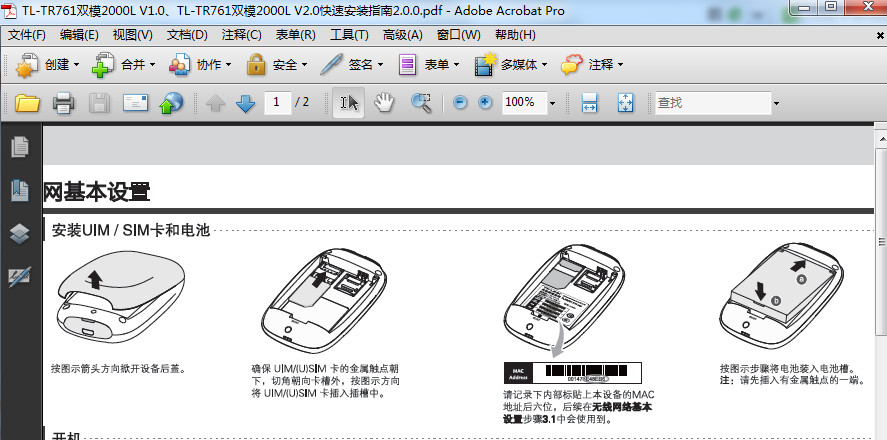The height and width of the screenshot is (440, 887).
Task: Click the text 按图示箭头方向掀开设备后盖
Action: (x=119, y=369)
